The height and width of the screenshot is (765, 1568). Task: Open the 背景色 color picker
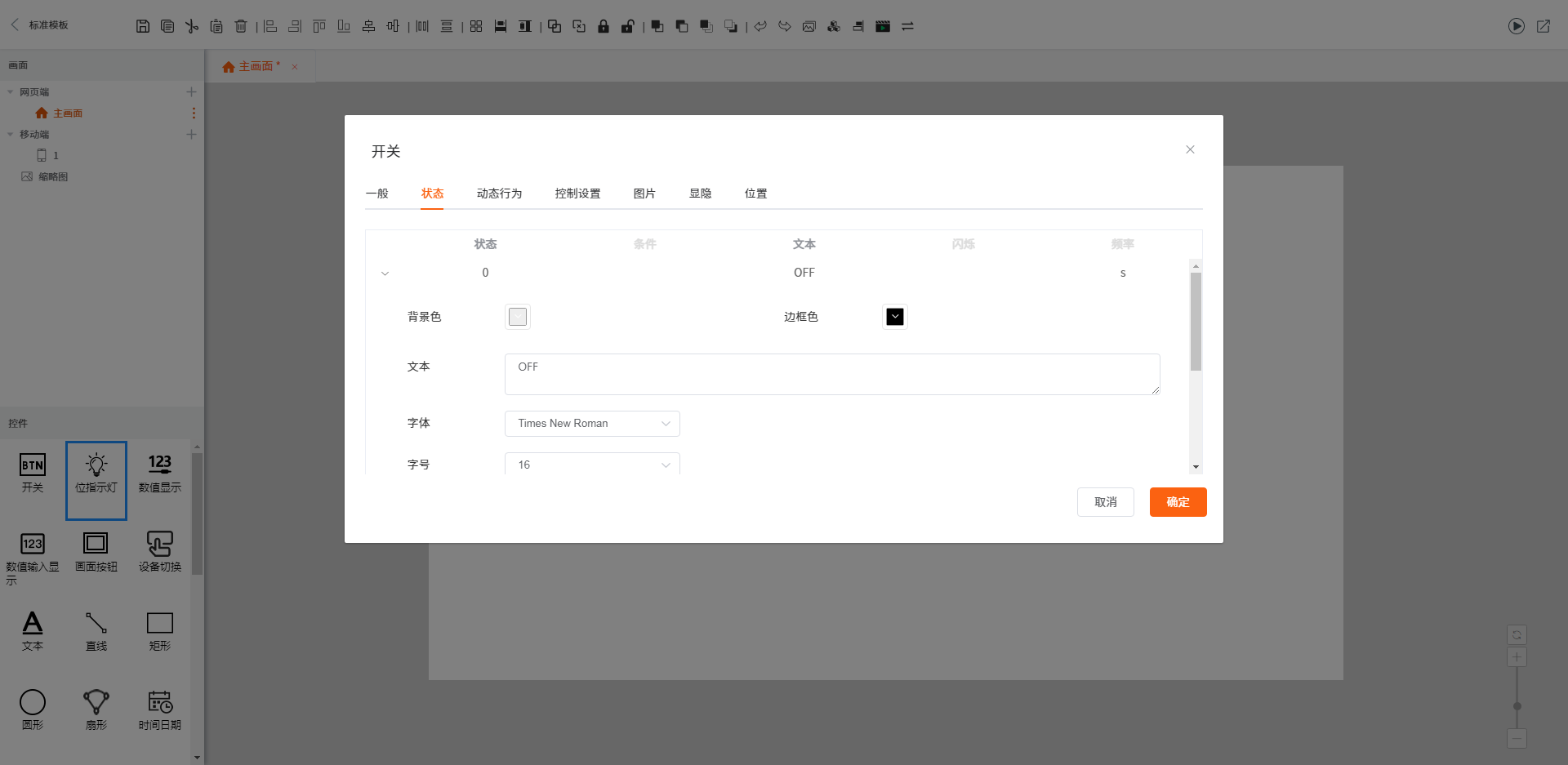518,317
